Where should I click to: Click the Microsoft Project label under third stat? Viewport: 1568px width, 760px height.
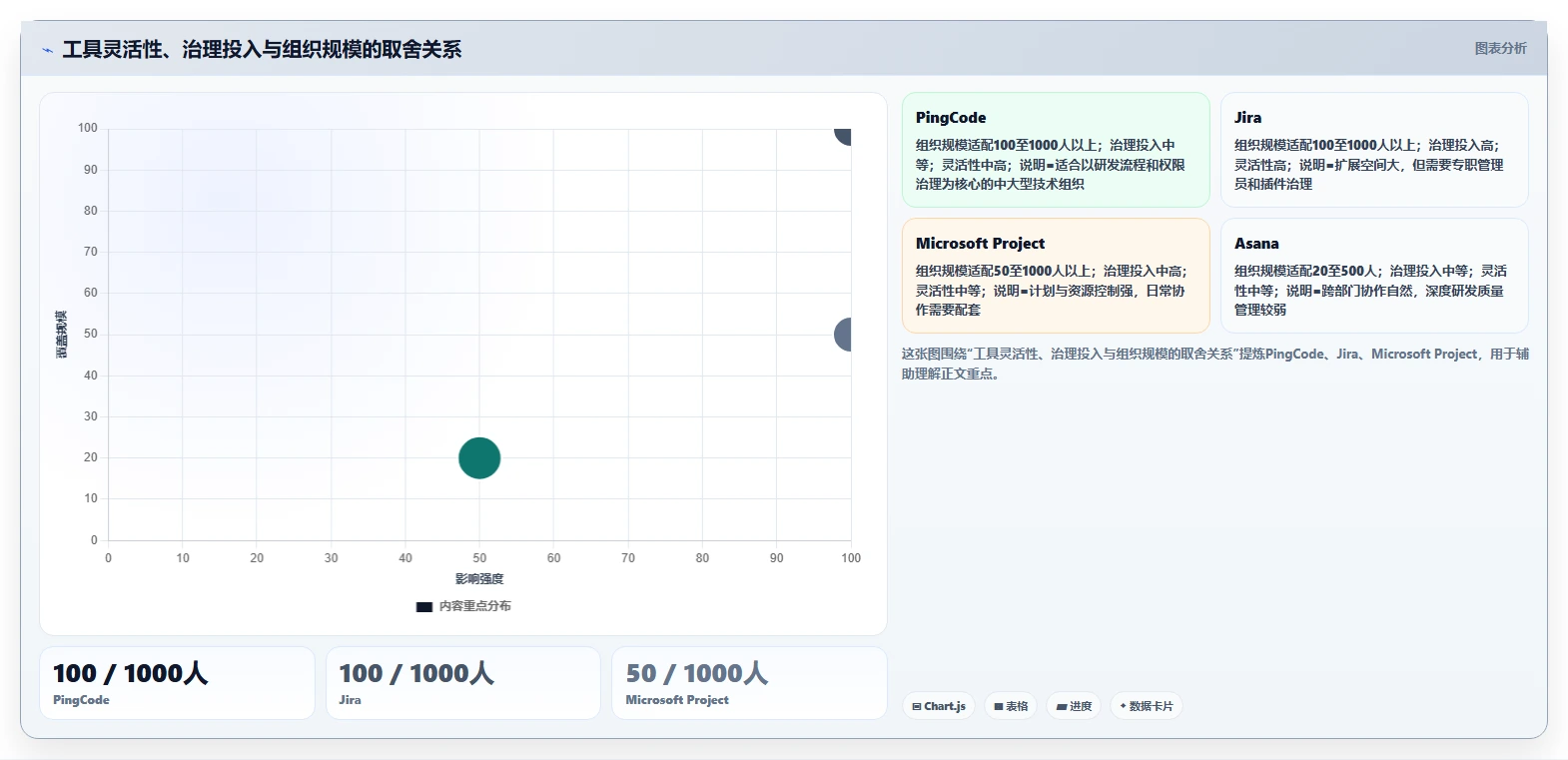[x=677, y=700]
